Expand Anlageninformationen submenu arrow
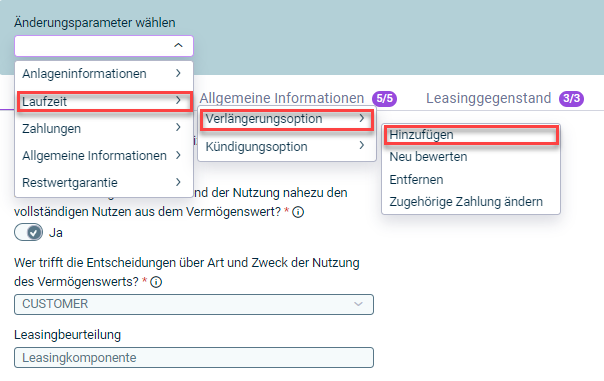 [178, 73]
